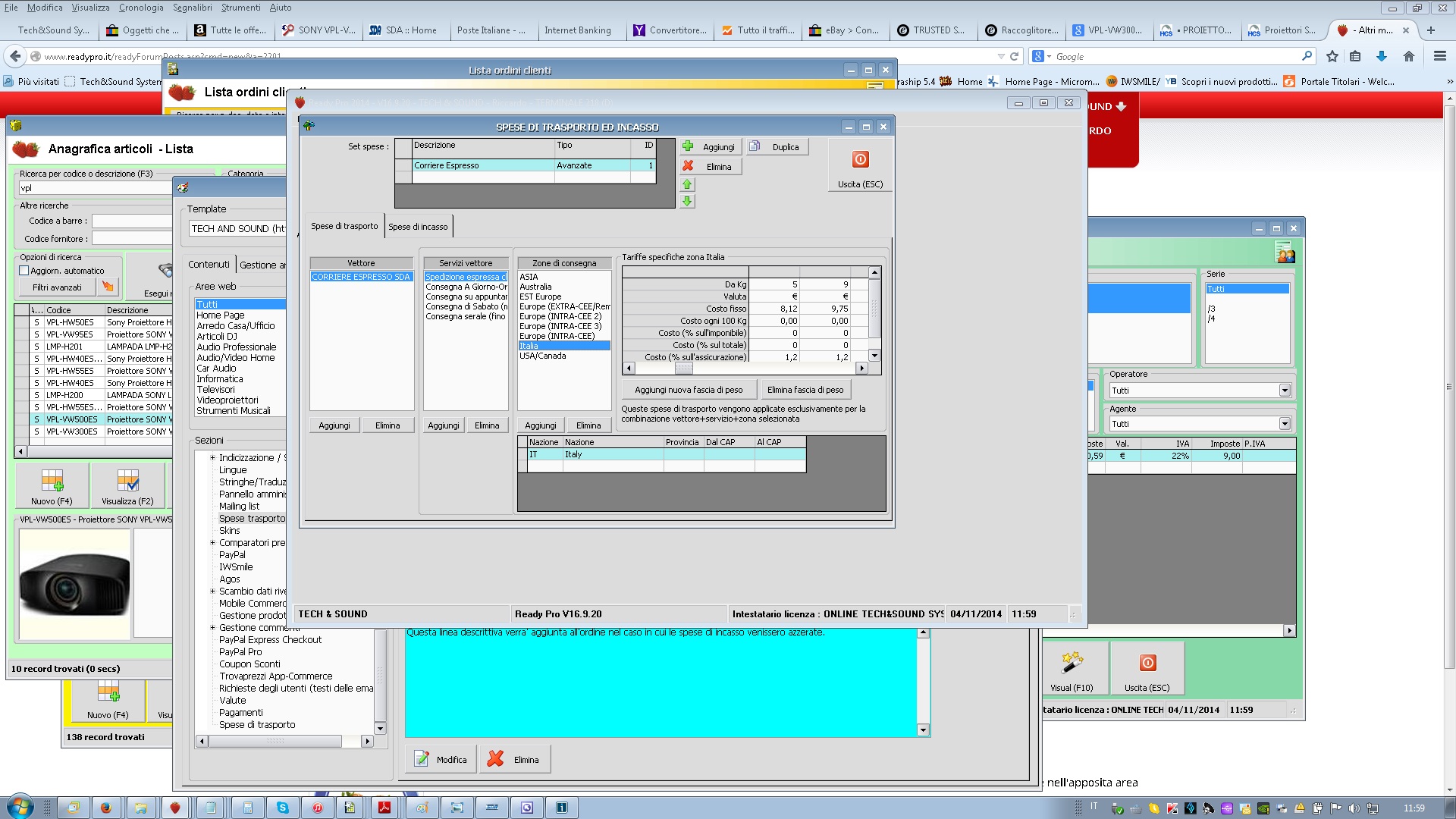Select Spese di trasporto at bottom of the tree
This screenshot has height=819, width=1456.
[x=257, y=725]
